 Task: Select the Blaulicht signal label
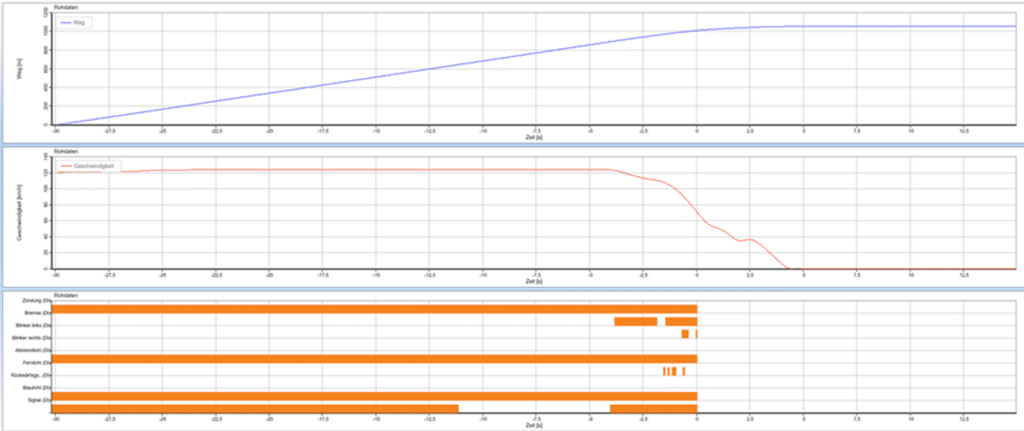click(x=38, y=387)
